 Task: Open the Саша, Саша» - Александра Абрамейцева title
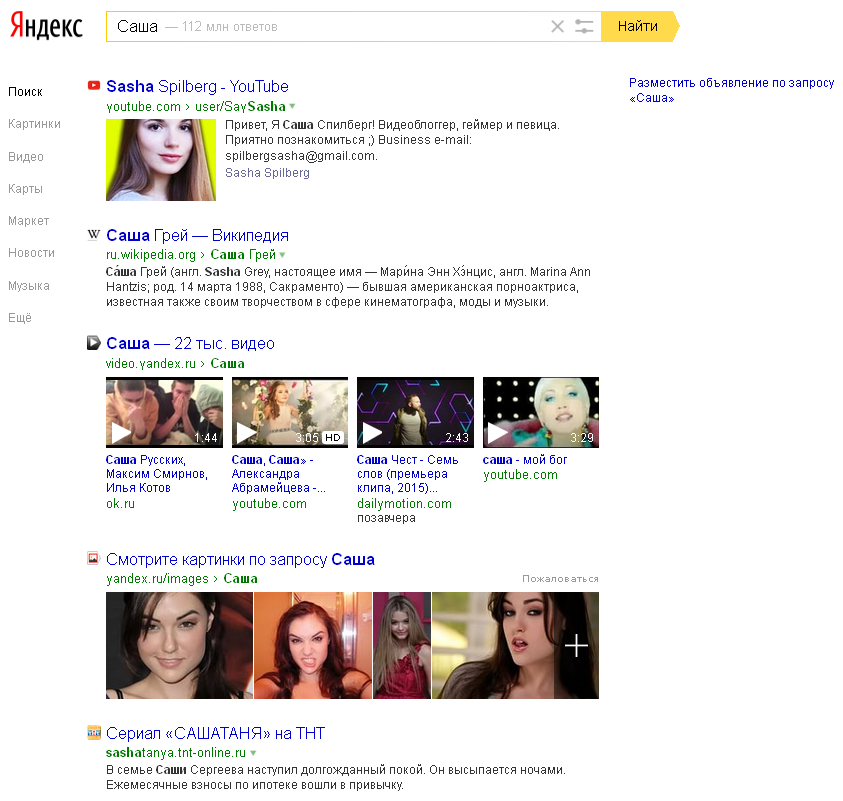point(278,474)
